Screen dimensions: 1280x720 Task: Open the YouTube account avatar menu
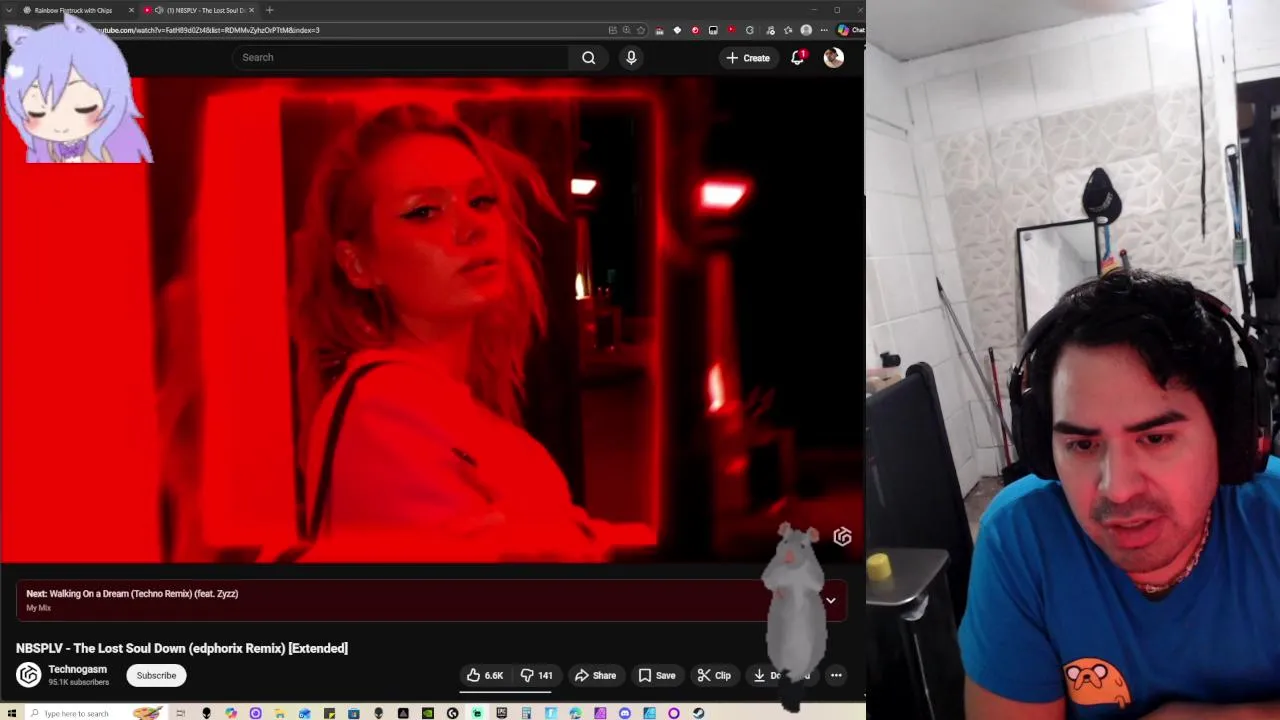coord(833,58)
